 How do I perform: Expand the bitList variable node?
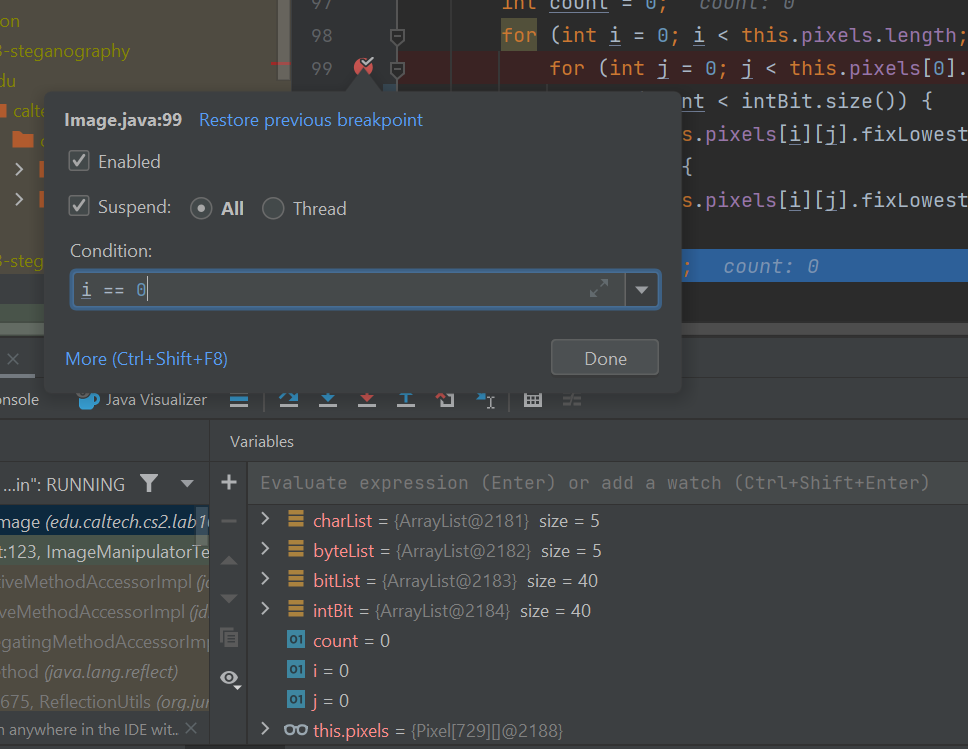(265, 579)
